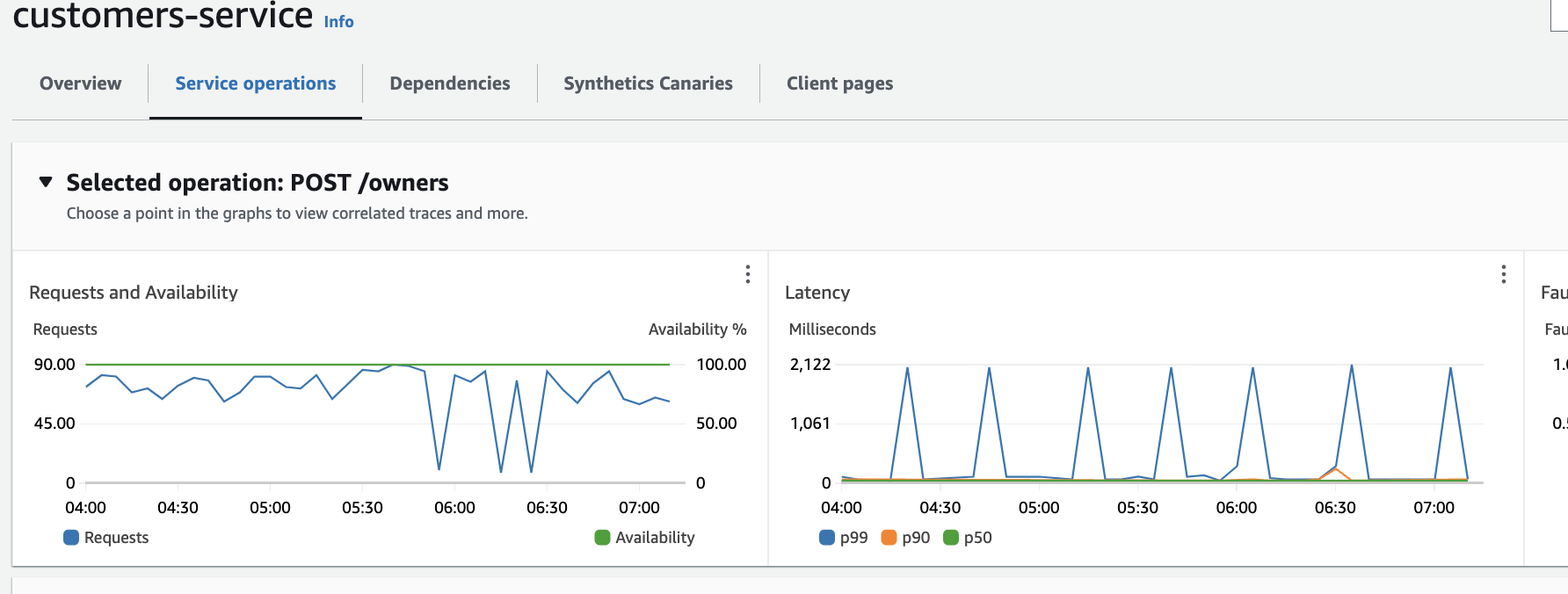Click the Availability legend label text
The width and height of the screenshot is (1568, 594).
(655, 538)
